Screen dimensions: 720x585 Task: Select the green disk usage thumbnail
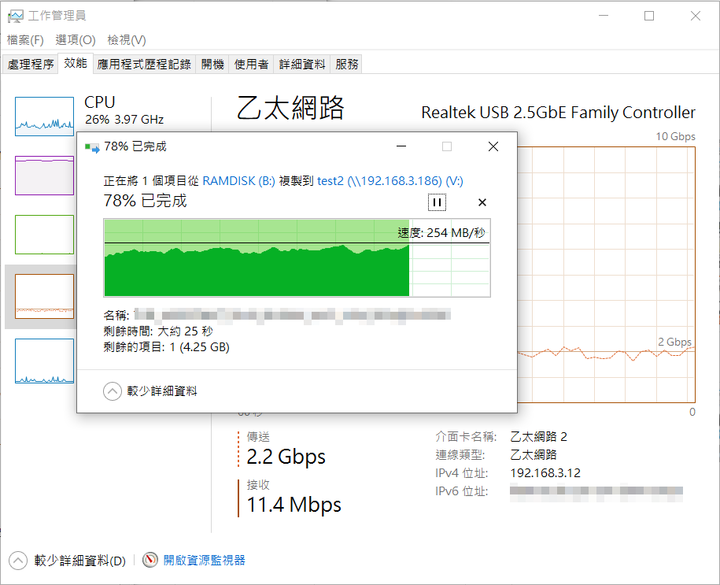coord(44,235)
